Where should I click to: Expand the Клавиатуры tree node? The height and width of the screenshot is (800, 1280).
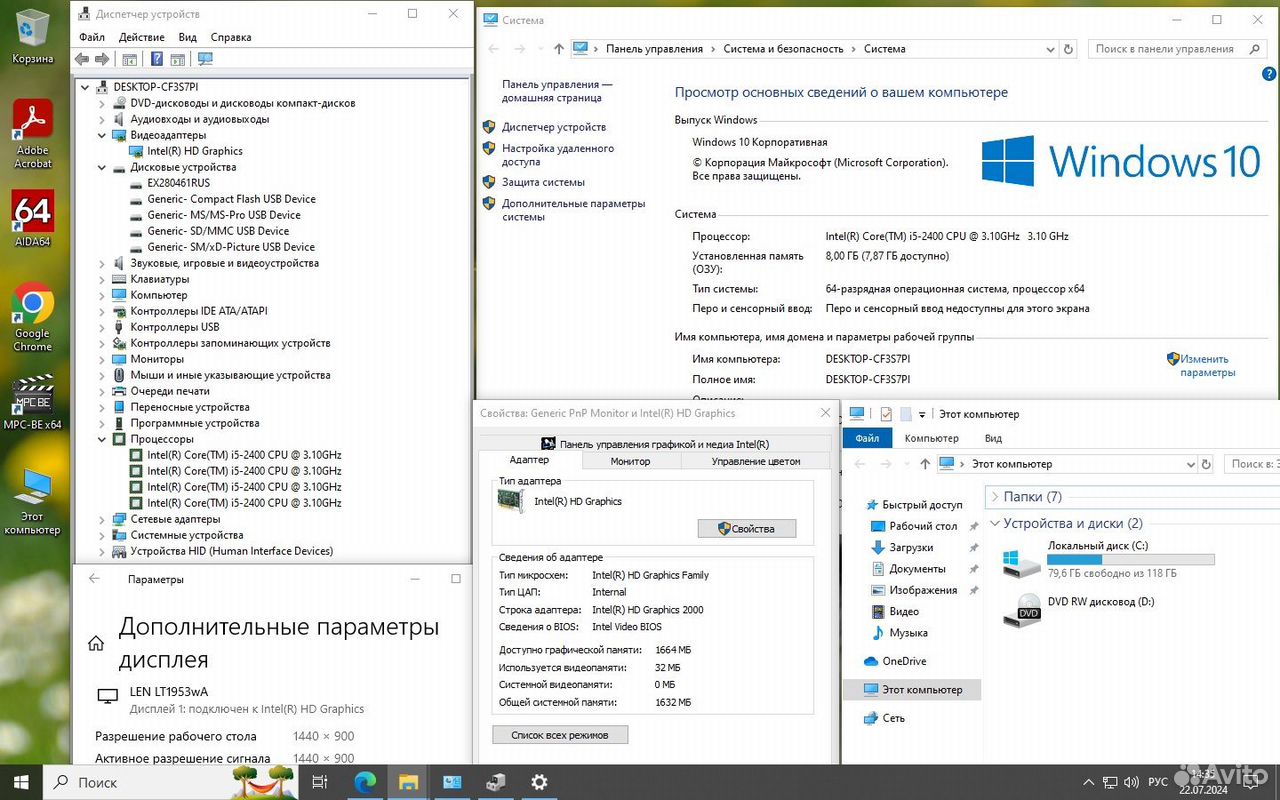coord(102,279)
